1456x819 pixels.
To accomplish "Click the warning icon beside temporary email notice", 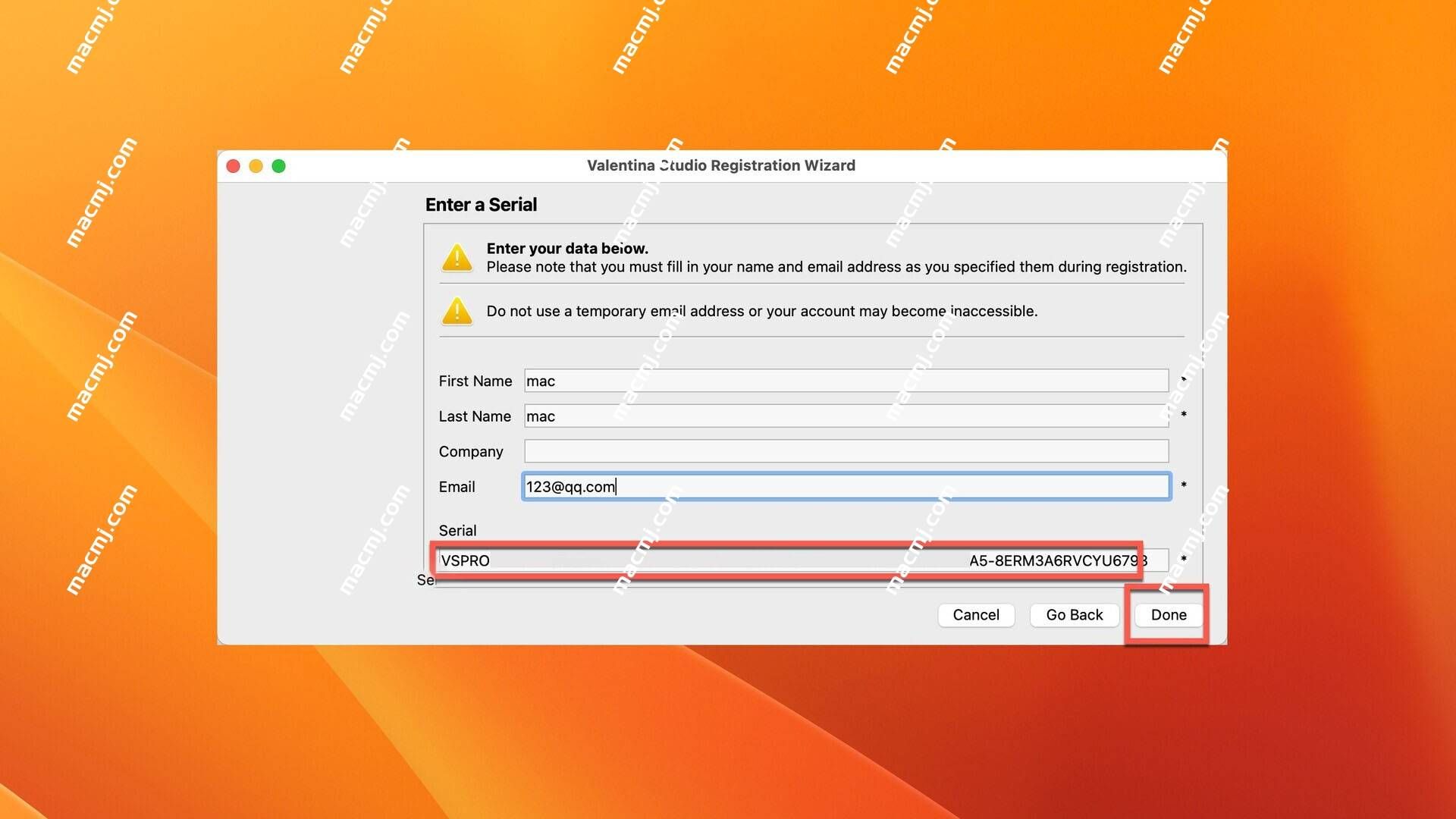I will [457, 311].
